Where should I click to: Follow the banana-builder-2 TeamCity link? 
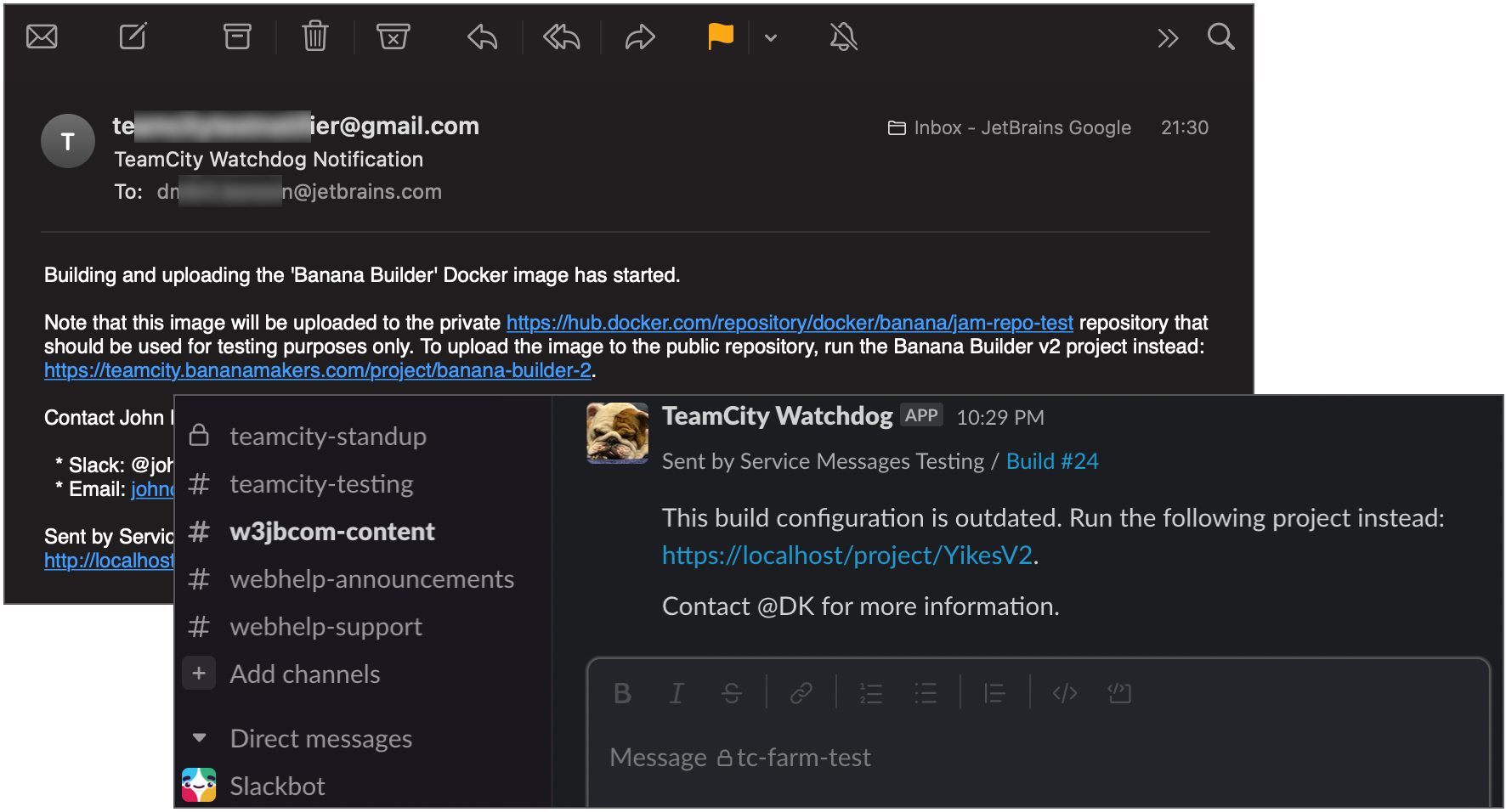317,370
